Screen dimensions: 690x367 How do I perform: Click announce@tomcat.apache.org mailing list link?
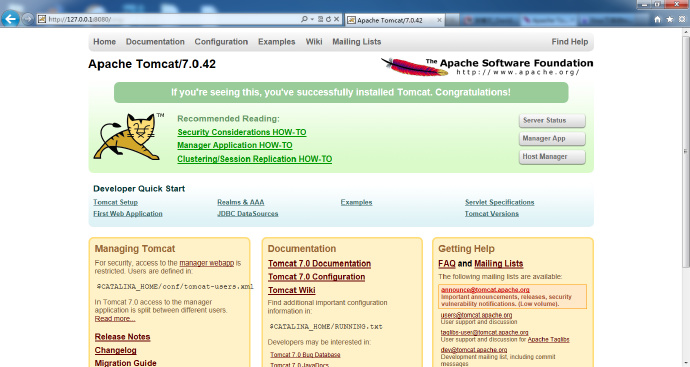coord(485,290)
